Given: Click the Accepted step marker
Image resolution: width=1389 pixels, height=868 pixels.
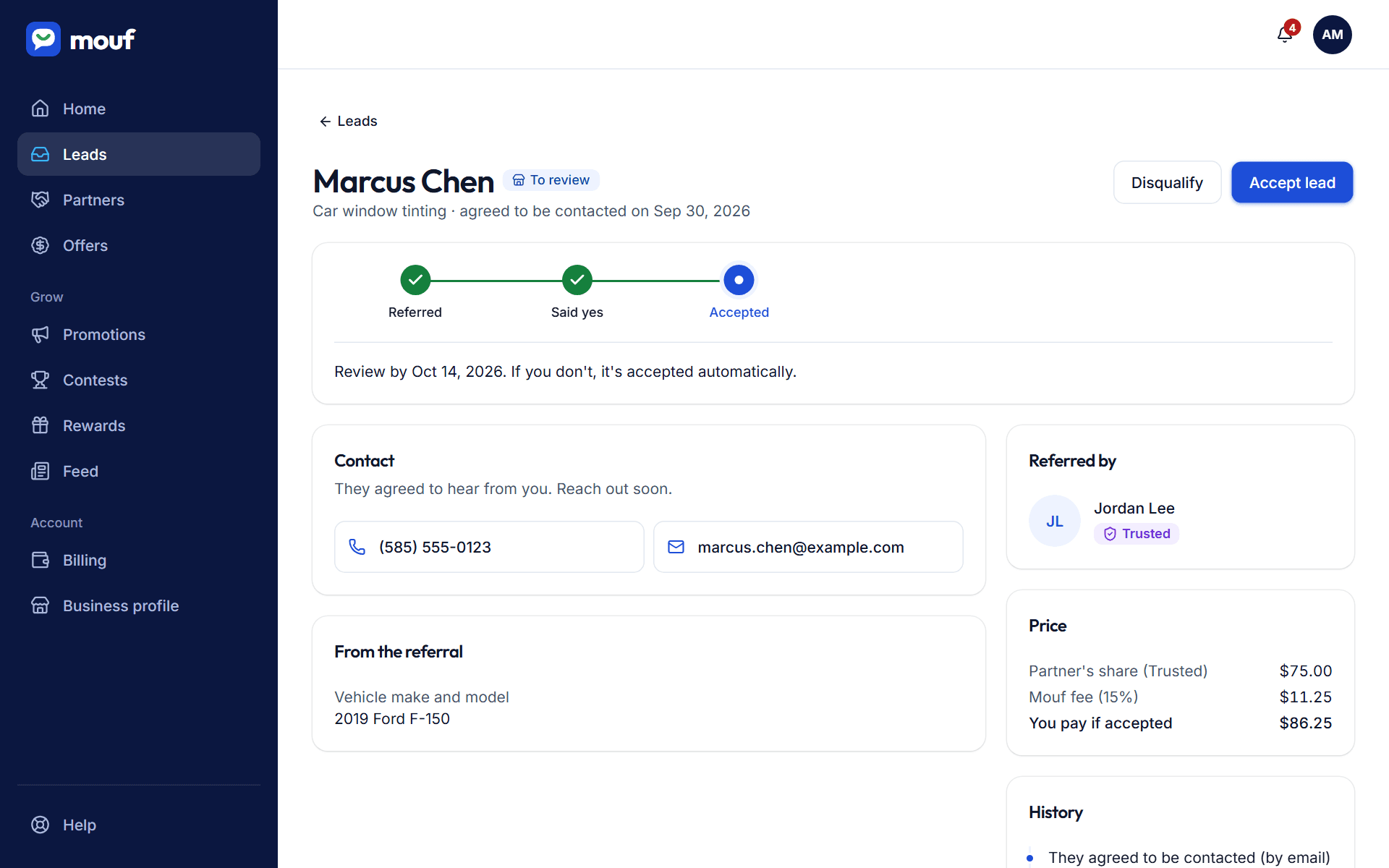Looking at the screenshot, I should click(739, 280).
